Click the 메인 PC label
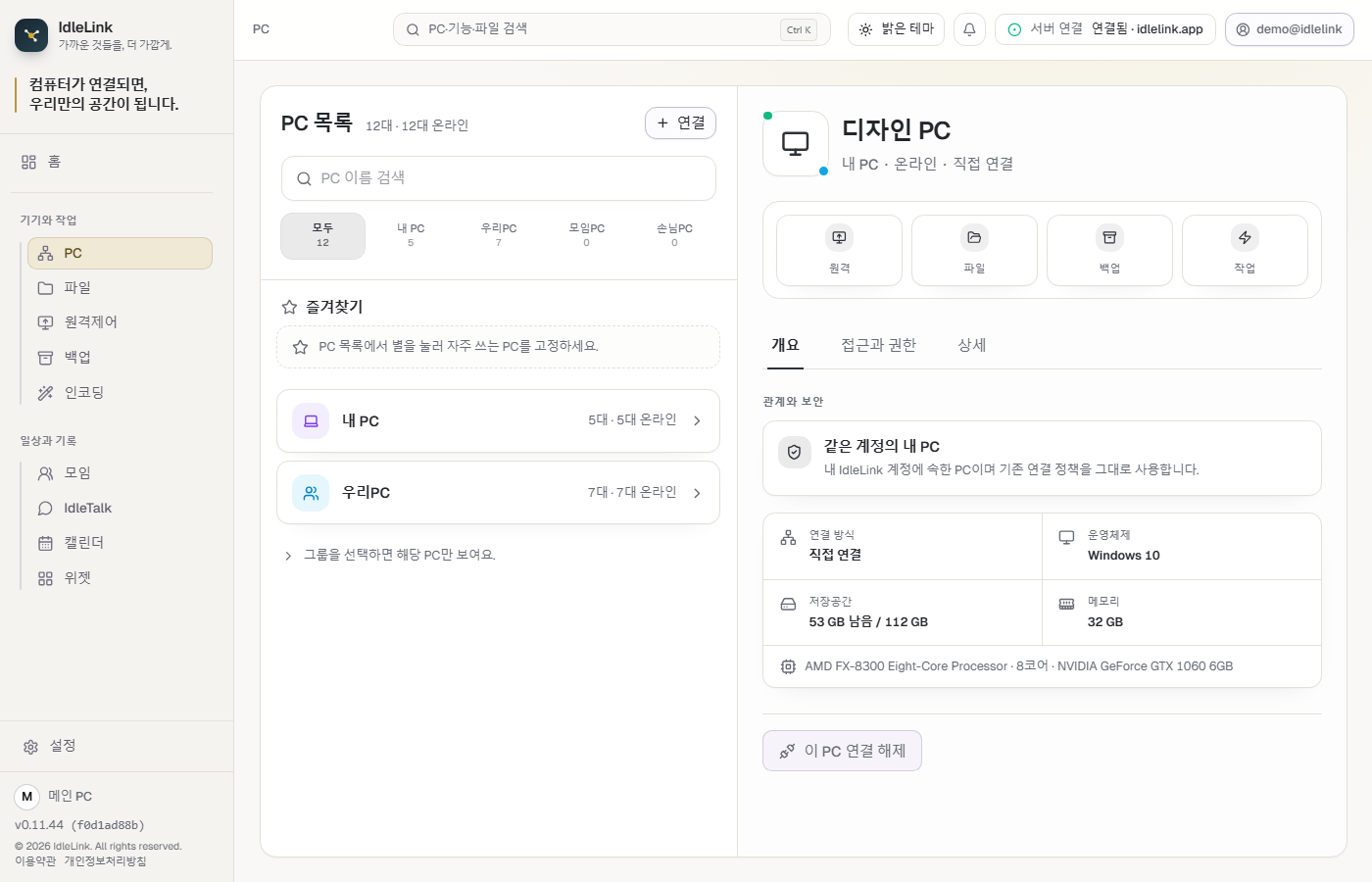This screenshot has height=882, width=1372. [x=71, y=796]
